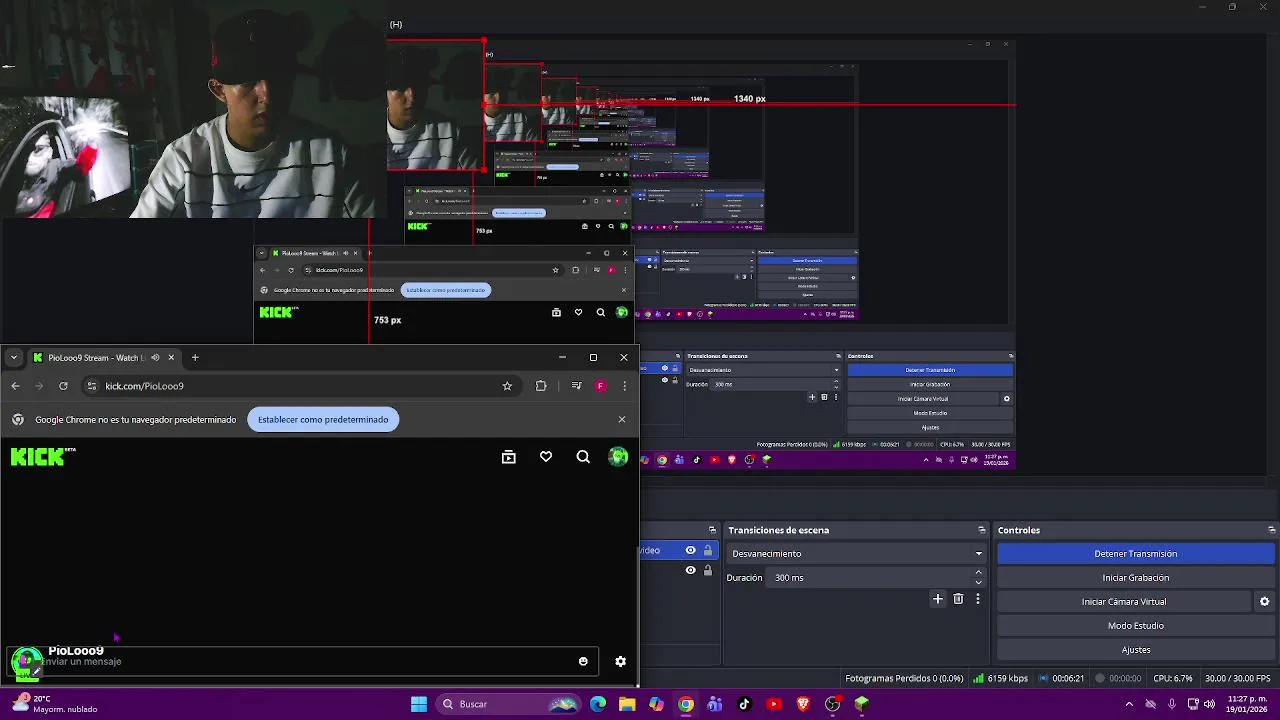This screenshot has width=1280, height=720.
Task: Open Kick user avatar menu
Action: (x=619, y=457)
